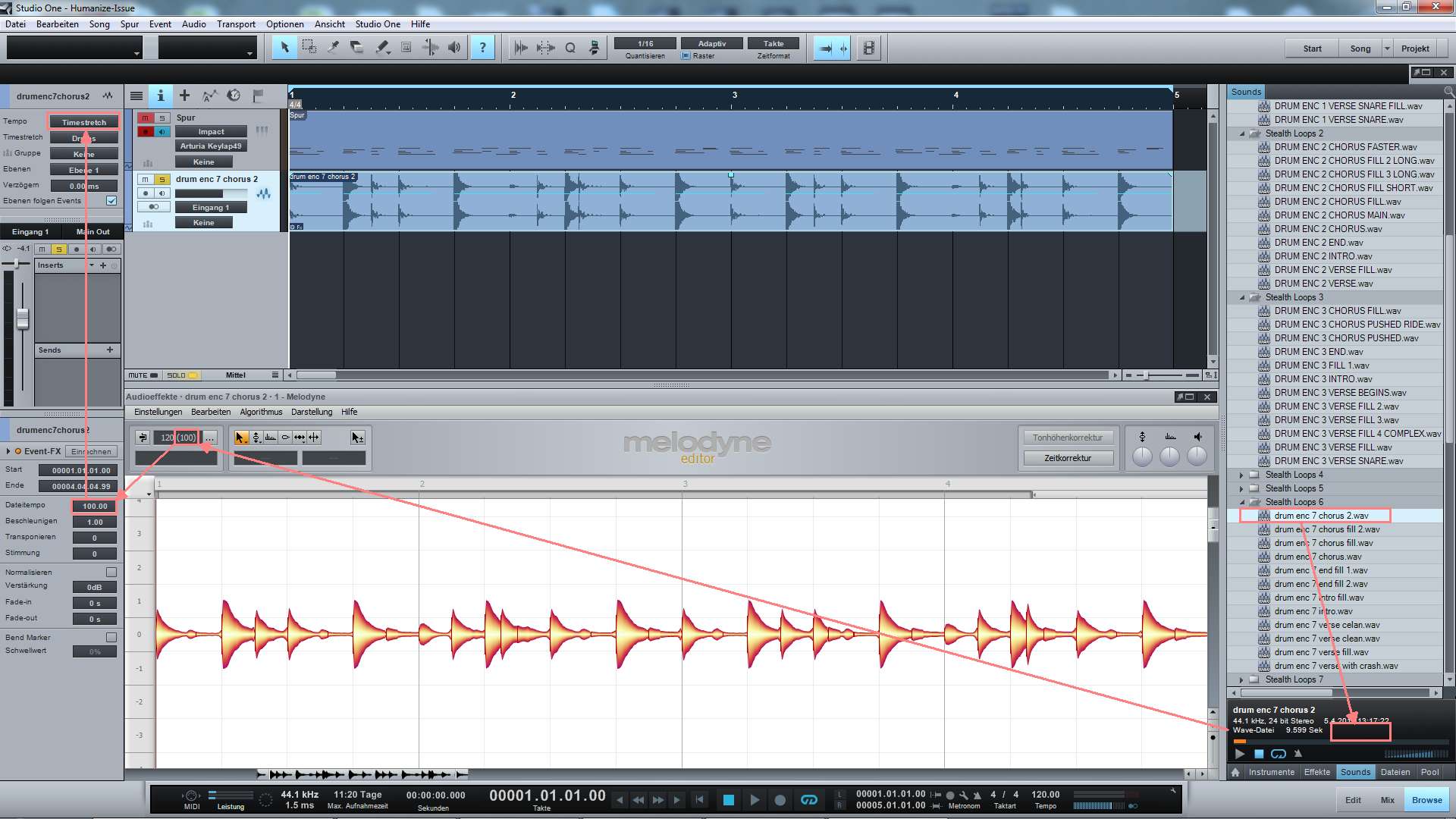1456x819 pixels.
Task: Open the Projekt page button
Action: tap(1415, 49)
